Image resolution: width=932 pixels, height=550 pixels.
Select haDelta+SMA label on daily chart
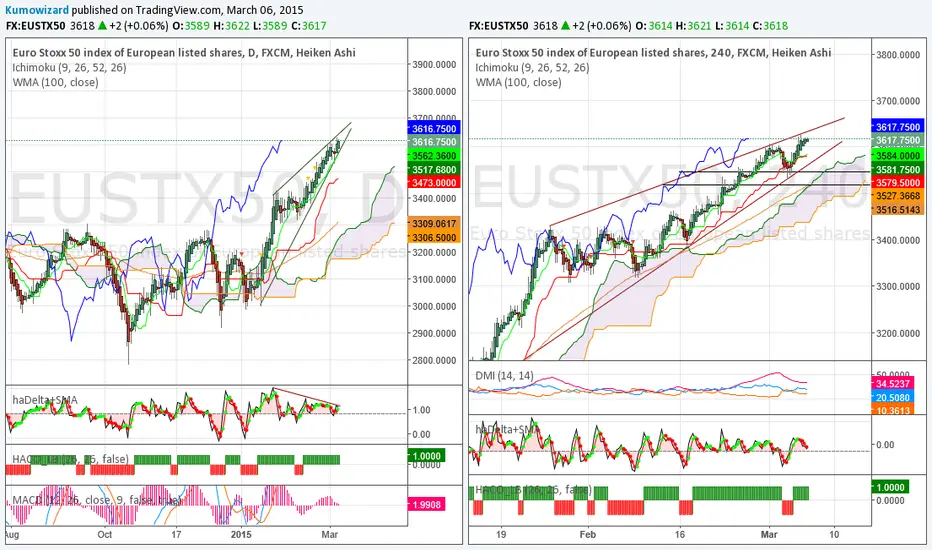(x=45, y=400)
